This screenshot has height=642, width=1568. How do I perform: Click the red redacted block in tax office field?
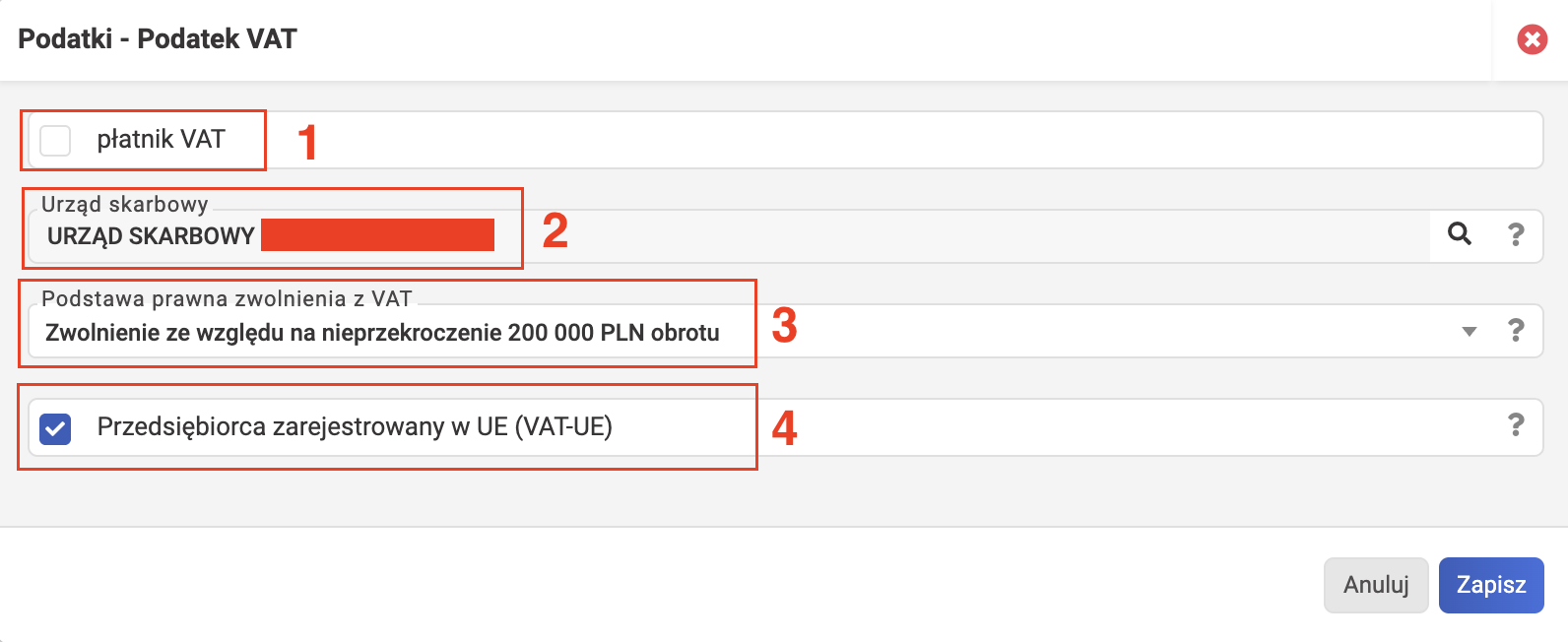click(377, 235)
